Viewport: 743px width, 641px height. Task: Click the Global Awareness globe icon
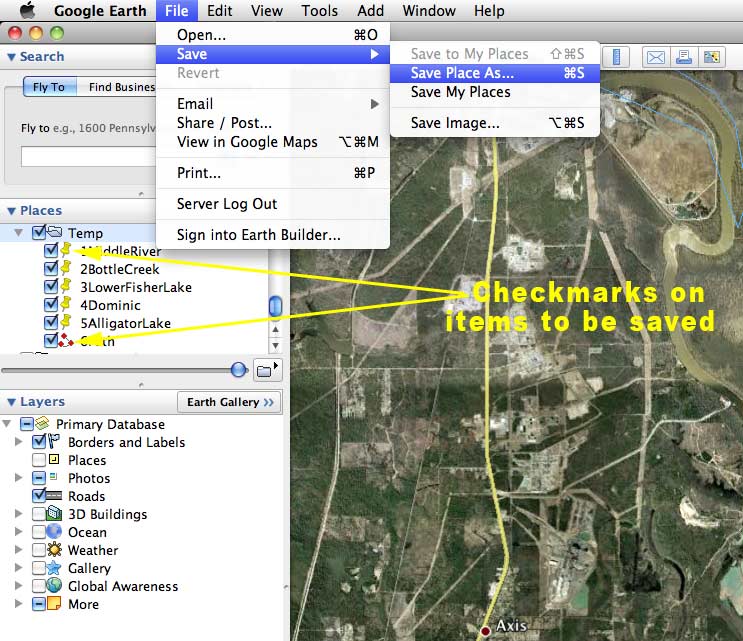pyautogui.click(x=54, y=585)
